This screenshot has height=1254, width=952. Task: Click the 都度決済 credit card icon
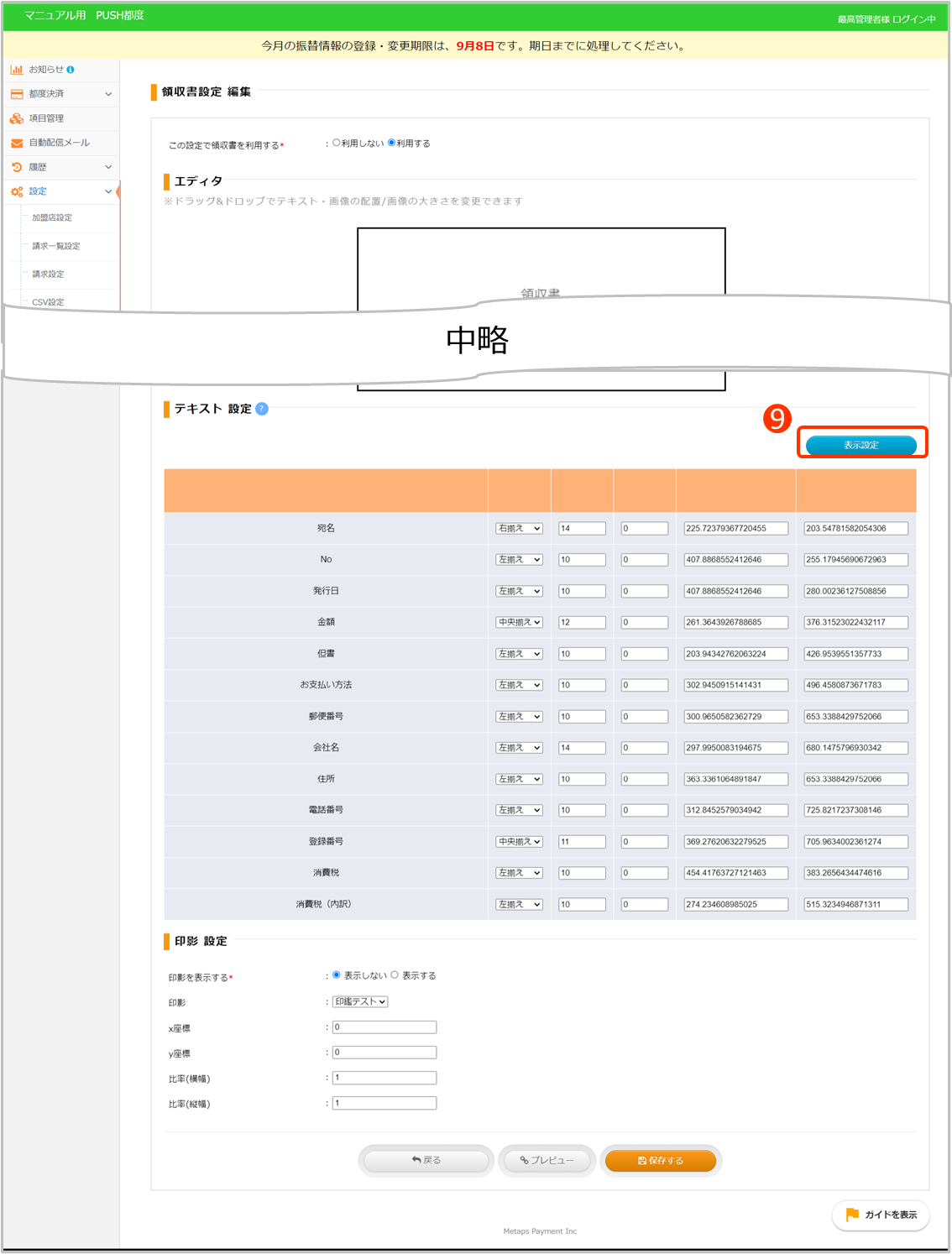click(x=17, y=94)
